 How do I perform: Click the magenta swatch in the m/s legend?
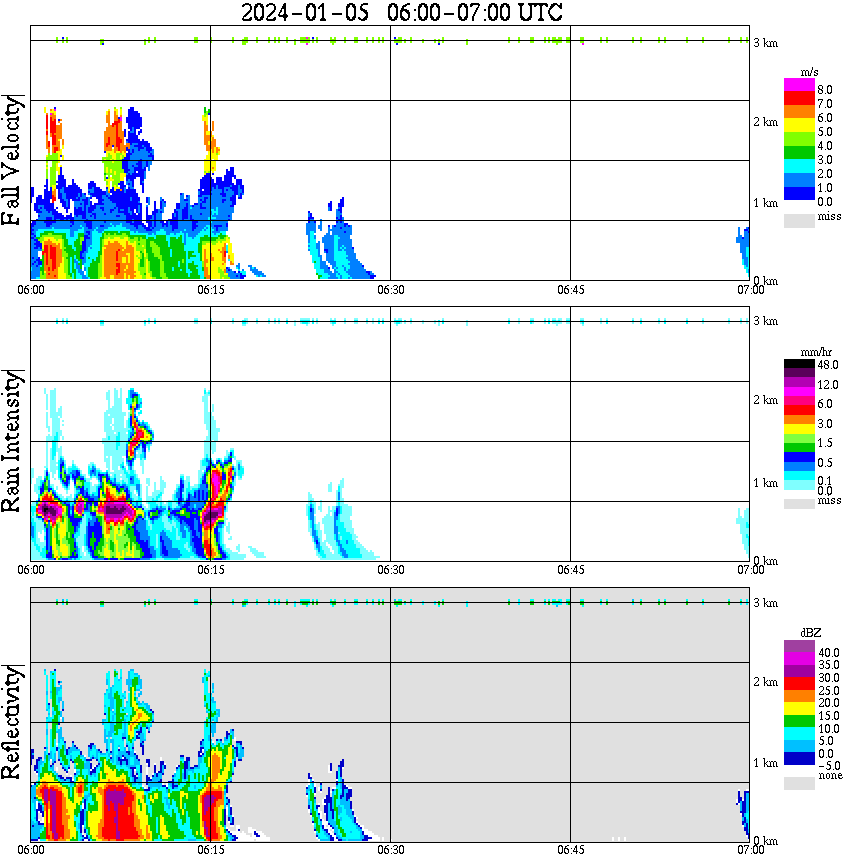[799, 85]
